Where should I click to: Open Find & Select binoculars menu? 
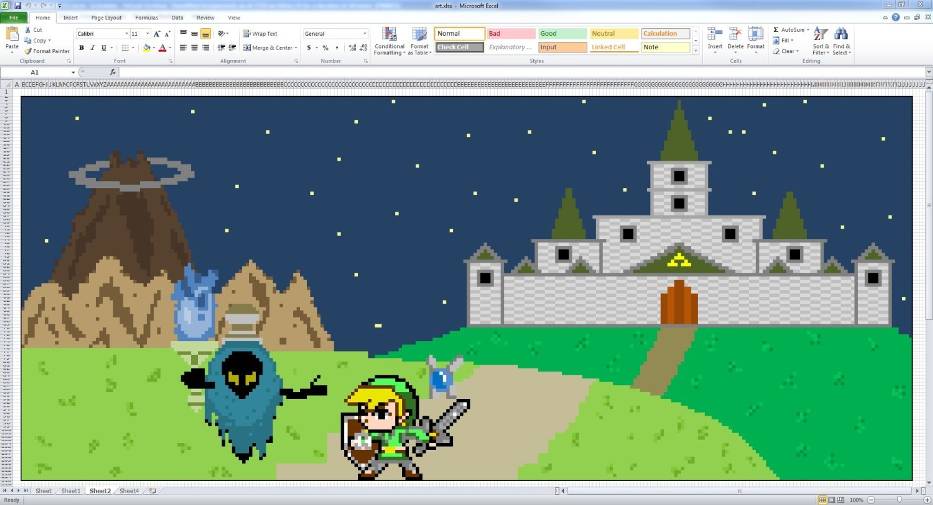tap(841, 41)
